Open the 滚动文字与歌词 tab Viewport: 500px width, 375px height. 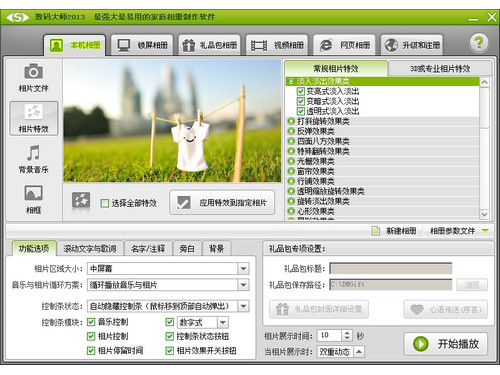[x=90, y=249]
